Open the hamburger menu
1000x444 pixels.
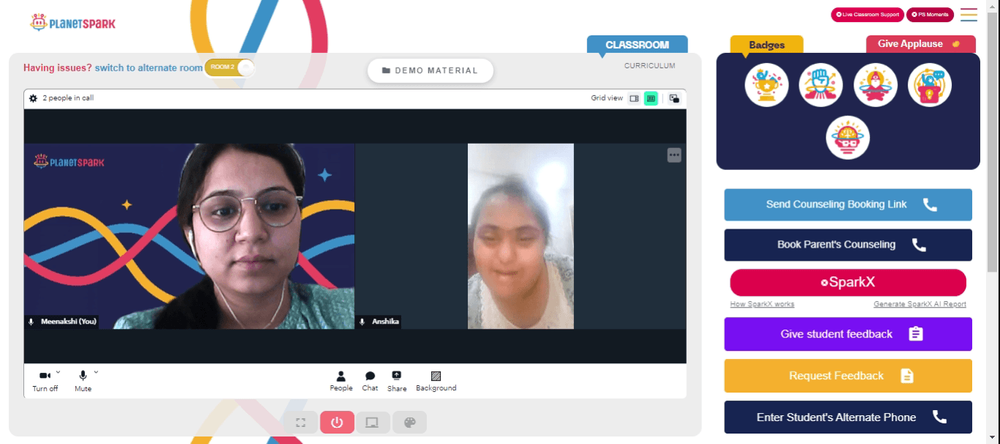[x=969, y=15]
